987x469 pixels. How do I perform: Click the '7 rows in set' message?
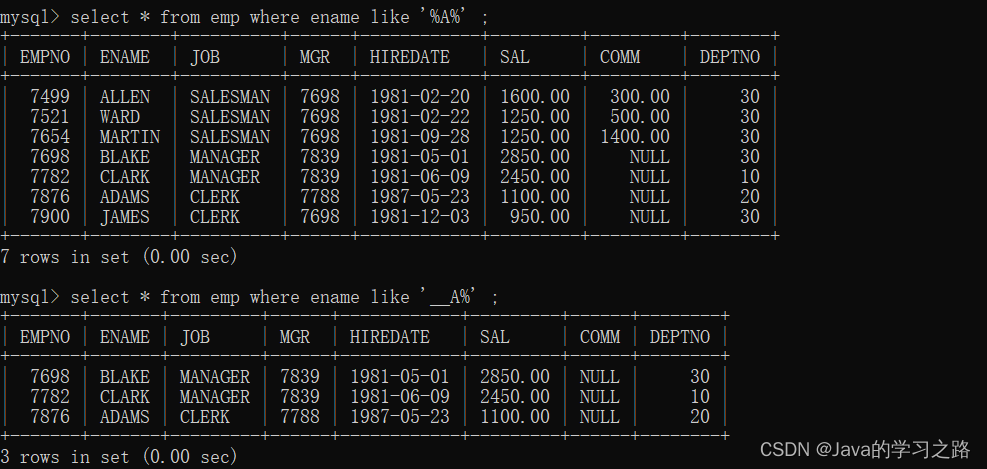click(119, 257)
